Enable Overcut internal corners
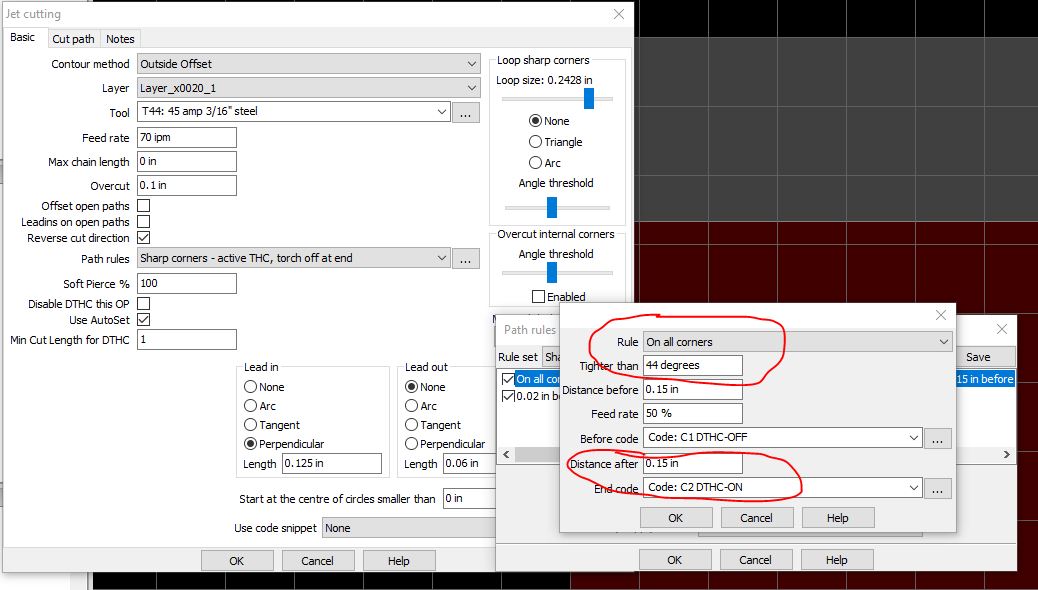Viewport: 1038px width, 590px height. (x=537, y=296)
